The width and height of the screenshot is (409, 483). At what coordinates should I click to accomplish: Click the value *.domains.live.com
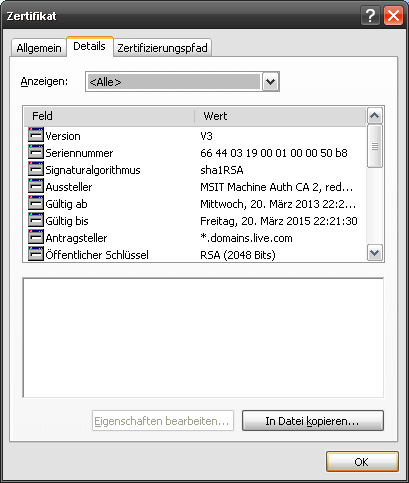[x=246, y=238]
